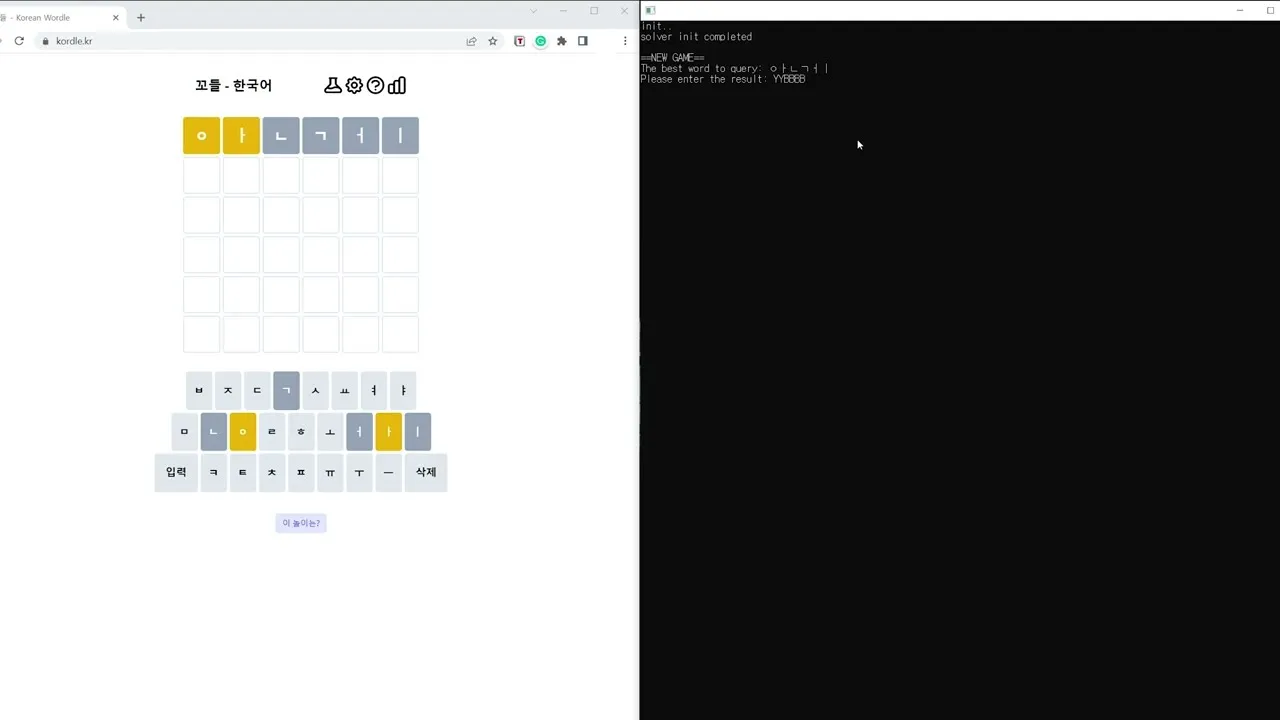Open the flask icon in Kordle header
1280x720 pixels.
(x=333, y=85)
